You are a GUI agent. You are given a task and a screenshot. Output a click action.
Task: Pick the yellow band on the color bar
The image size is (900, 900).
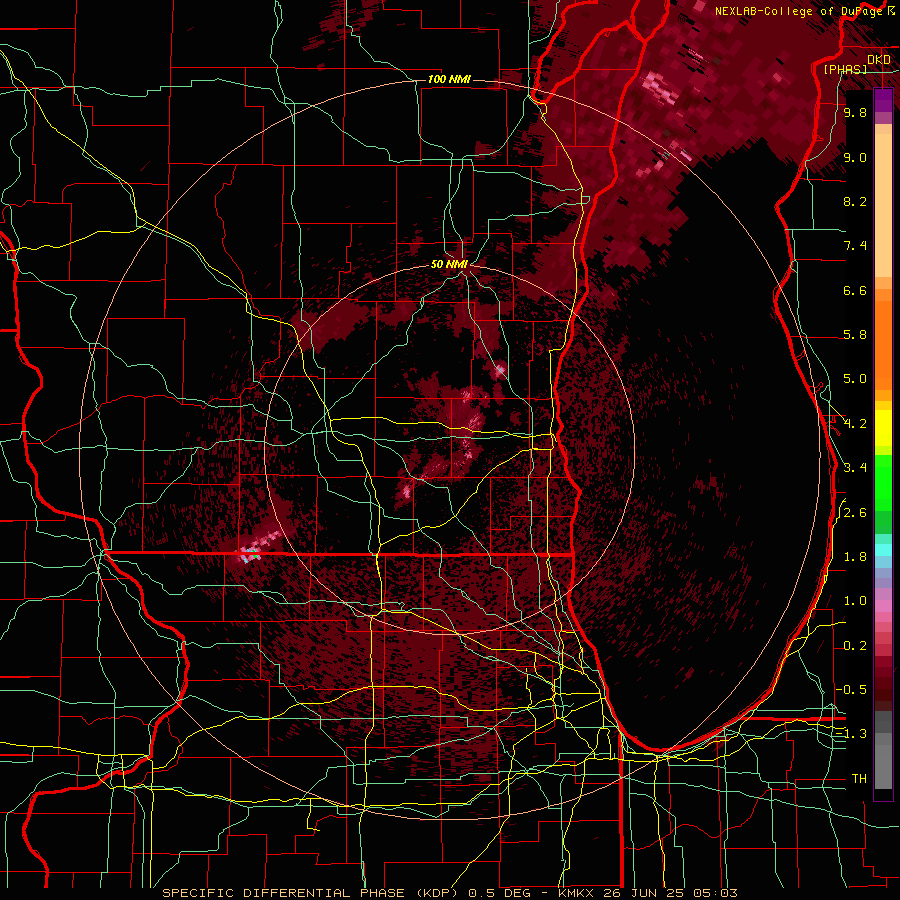click(883, 428)
